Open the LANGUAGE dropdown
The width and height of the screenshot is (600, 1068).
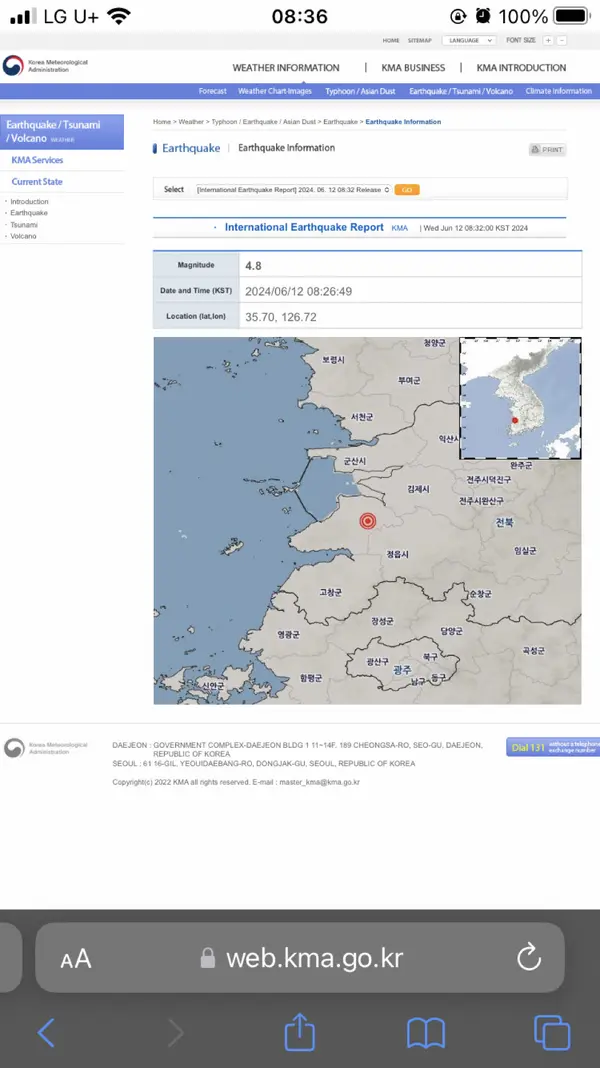(469, 41)
